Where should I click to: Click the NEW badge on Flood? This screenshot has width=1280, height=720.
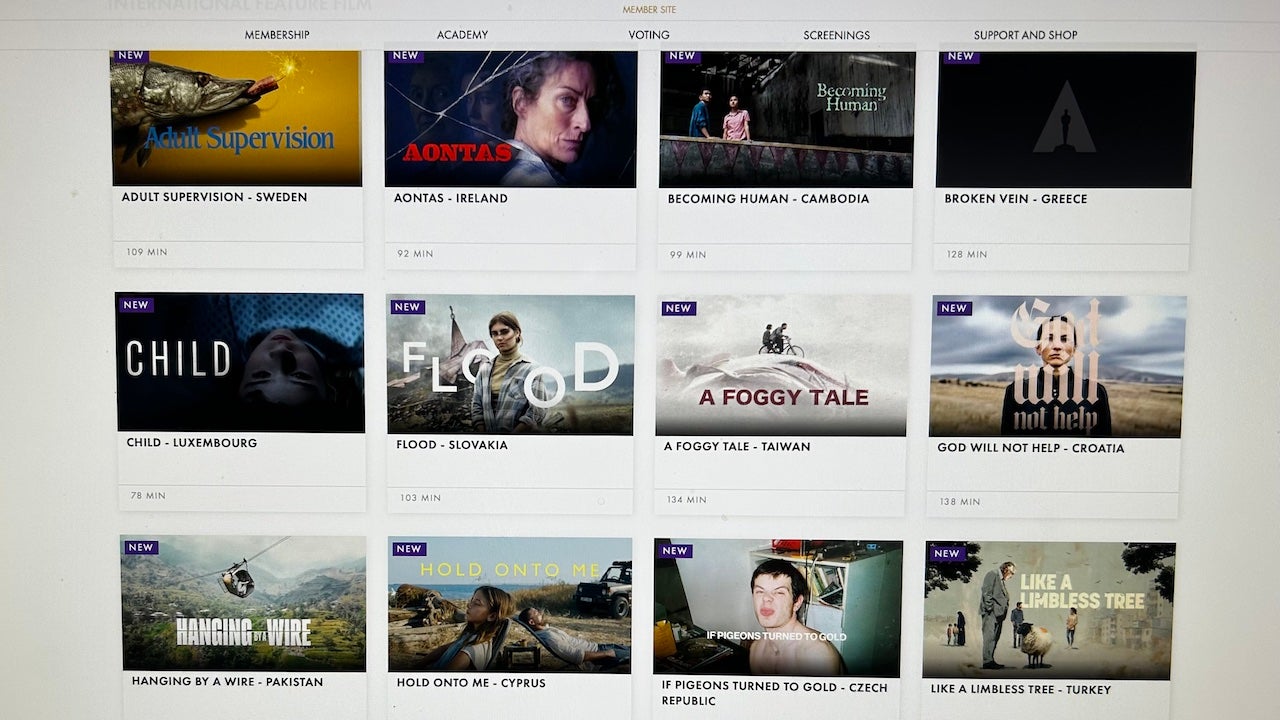pyautogui.click(x=408, y=307)
